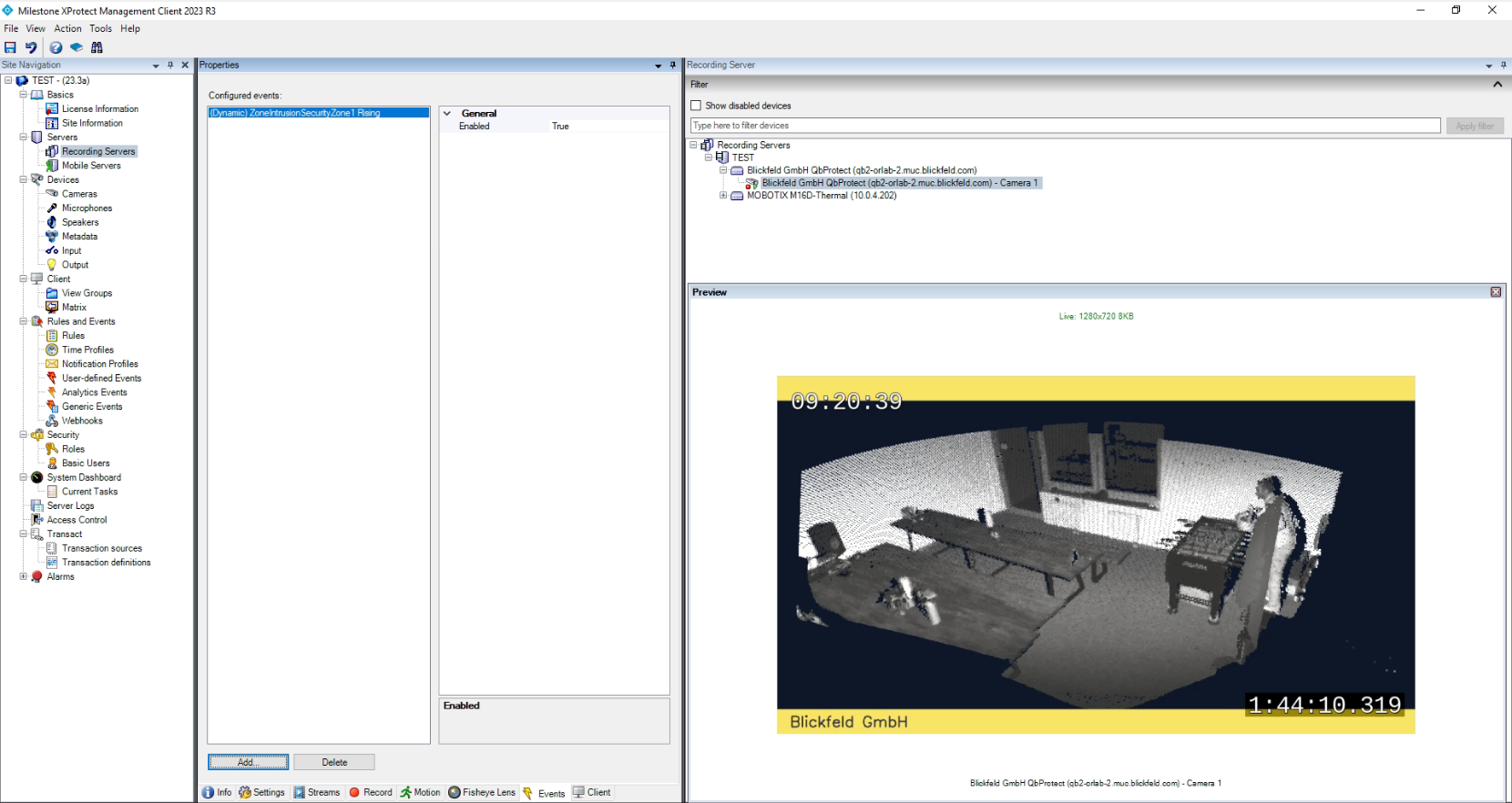Click the Undo toolbar icon

point(31,47)
